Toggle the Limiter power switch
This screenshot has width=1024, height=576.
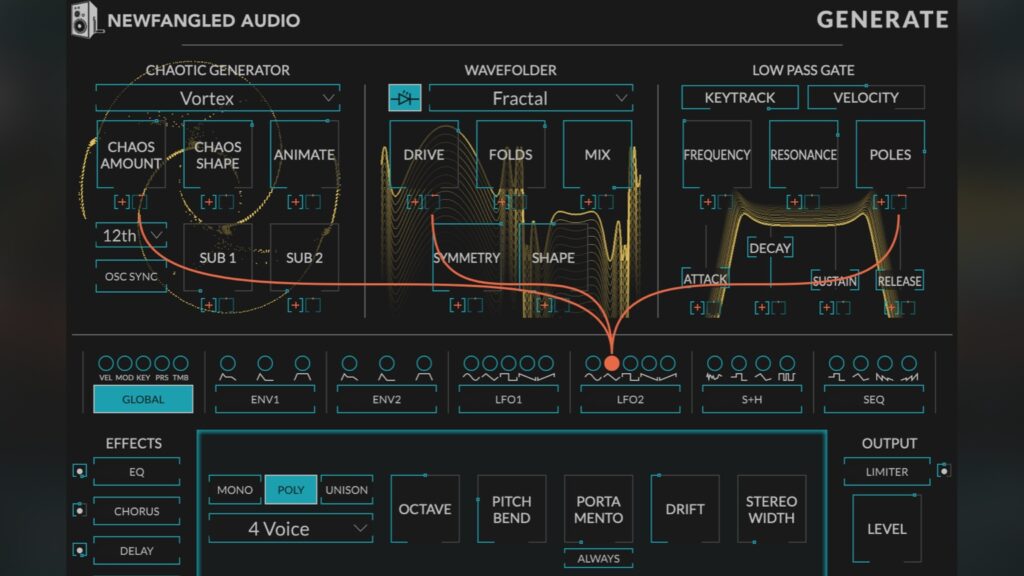(944, 470)
